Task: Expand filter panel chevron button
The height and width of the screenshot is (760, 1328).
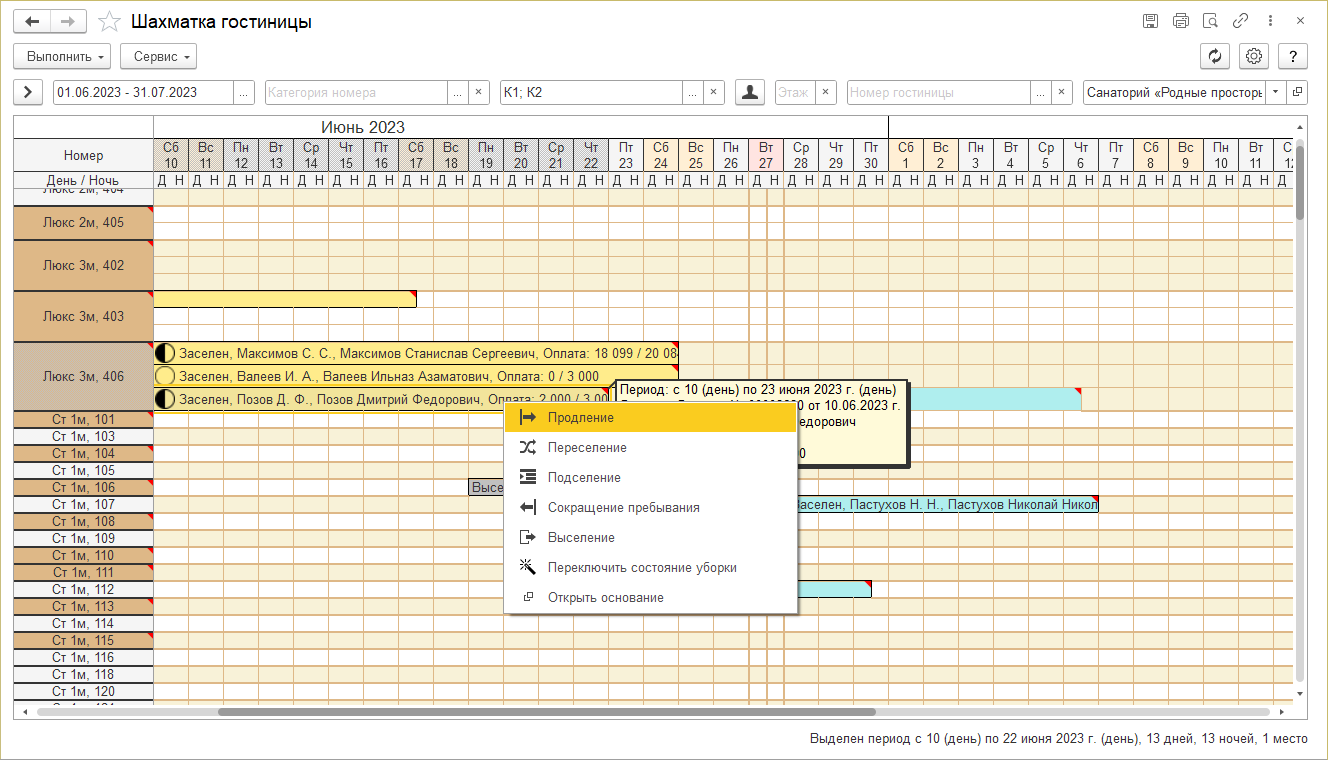Action: [27, 92]
